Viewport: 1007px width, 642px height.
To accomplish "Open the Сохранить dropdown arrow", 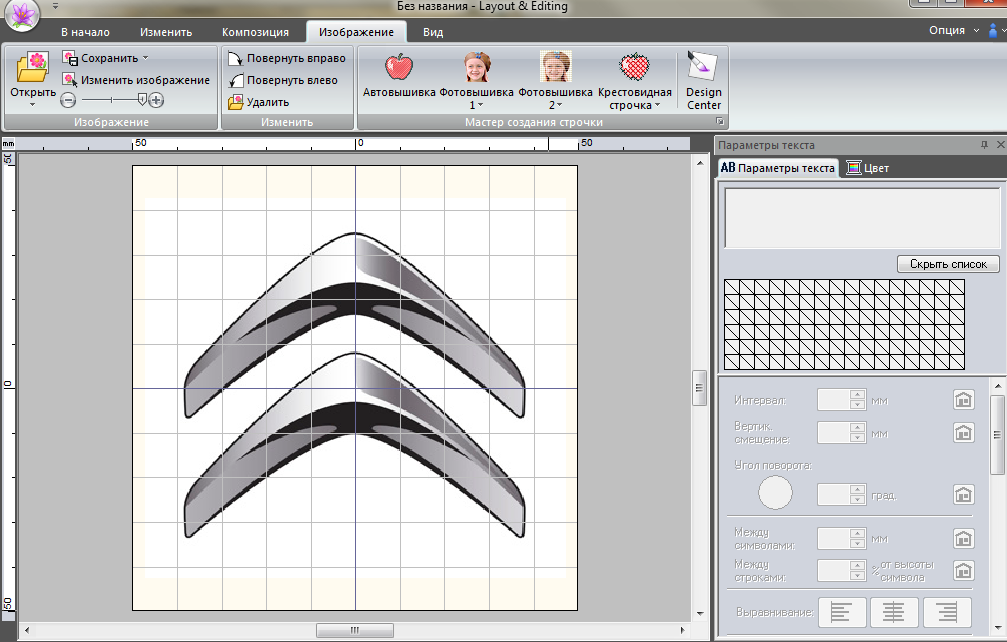I will (x=145, y=58).
